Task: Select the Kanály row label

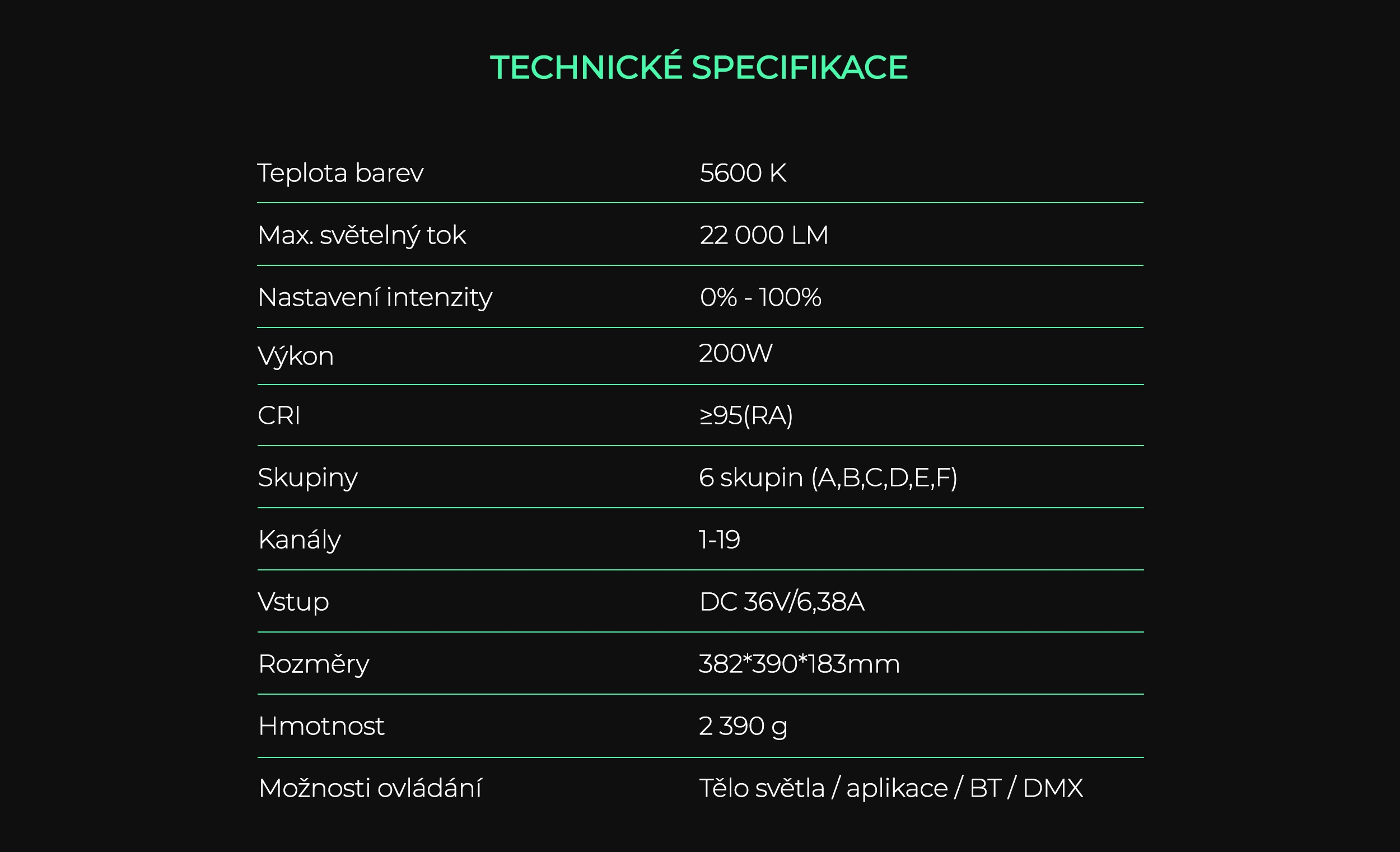Action: point(299,540)
